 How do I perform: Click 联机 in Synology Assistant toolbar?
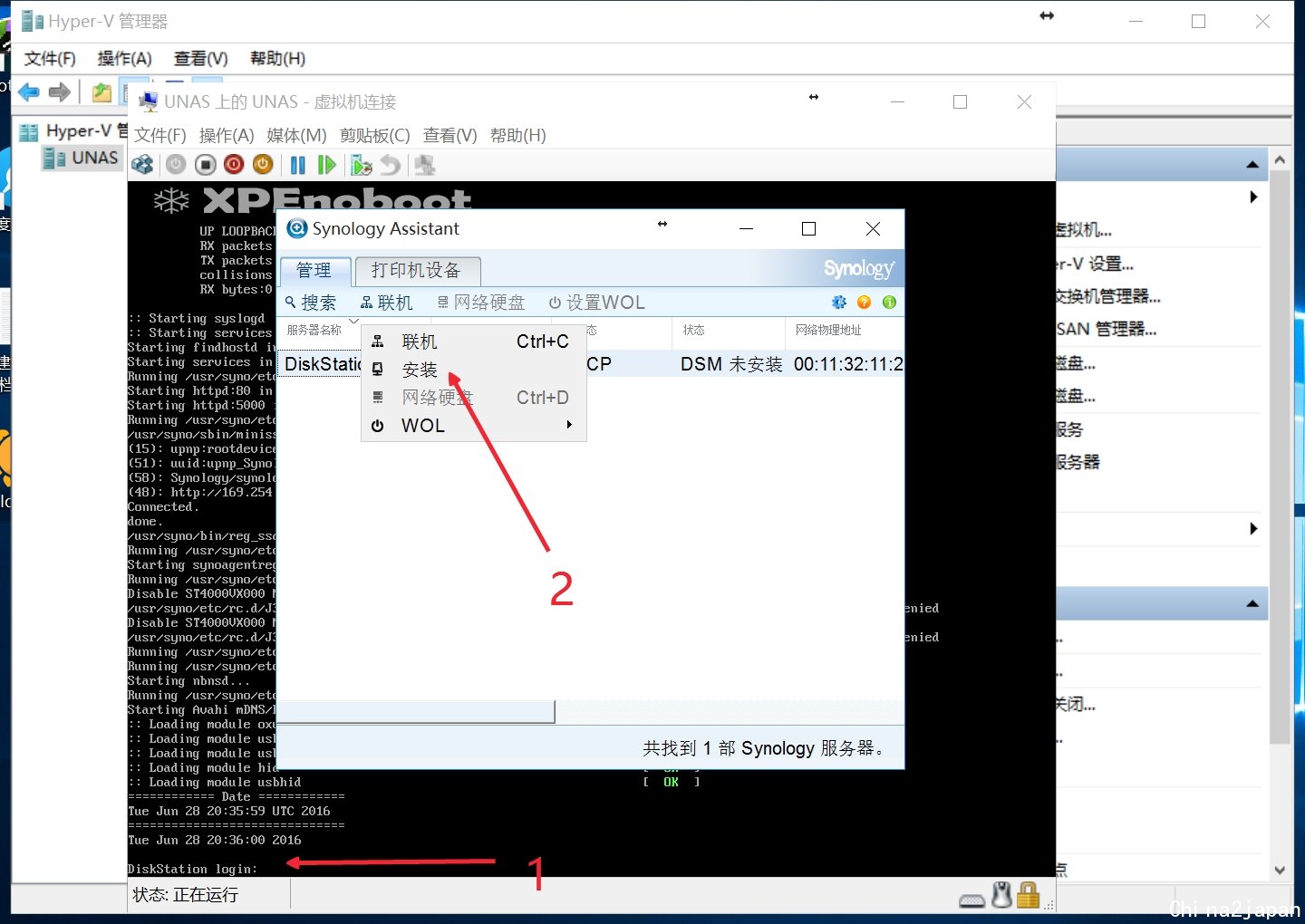[x=386, y=303]
